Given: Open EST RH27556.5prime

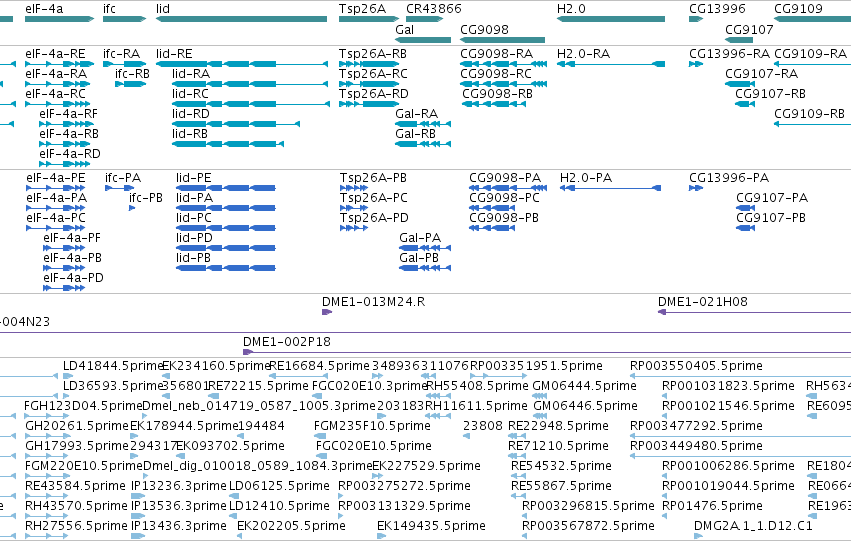Looking at the screenshot, I should pos(76,526).
